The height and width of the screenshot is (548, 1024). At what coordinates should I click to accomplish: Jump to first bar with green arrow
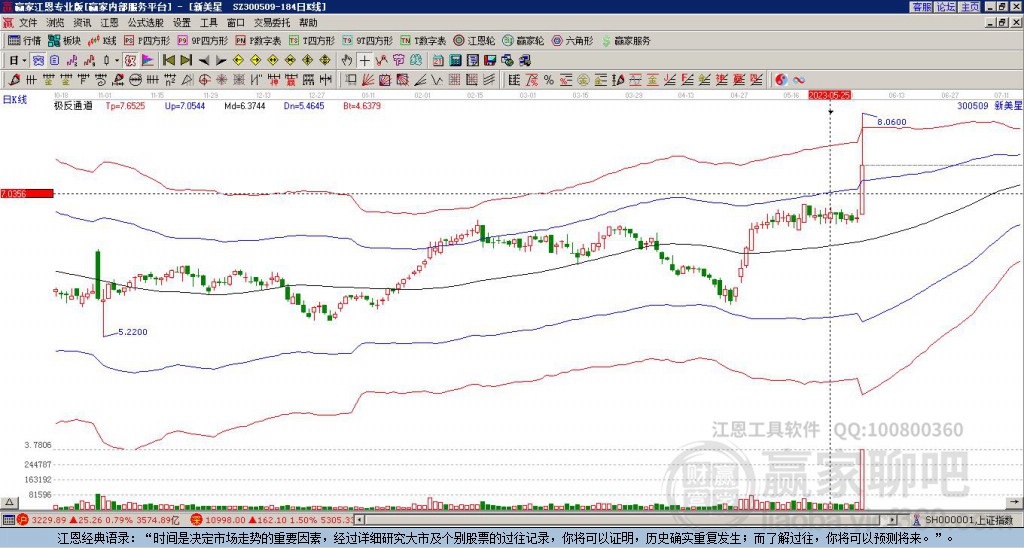[x=168, y=60]
